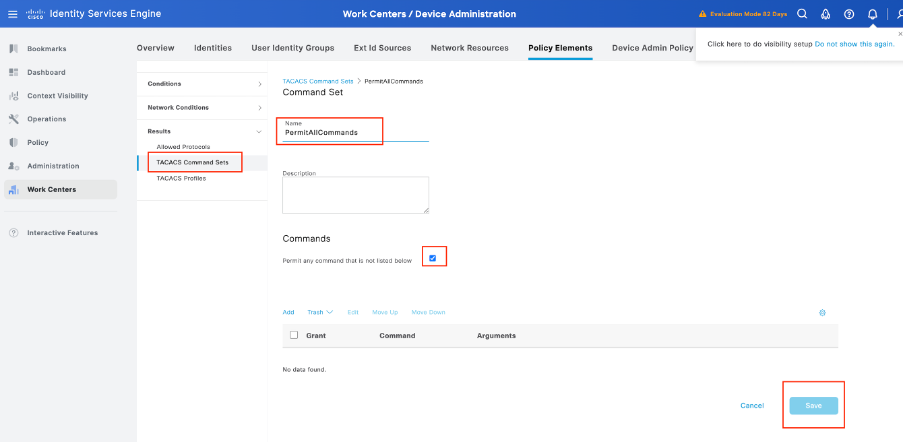Click the Operations tools icon
The image size is (904, 442).
(14, 119)
